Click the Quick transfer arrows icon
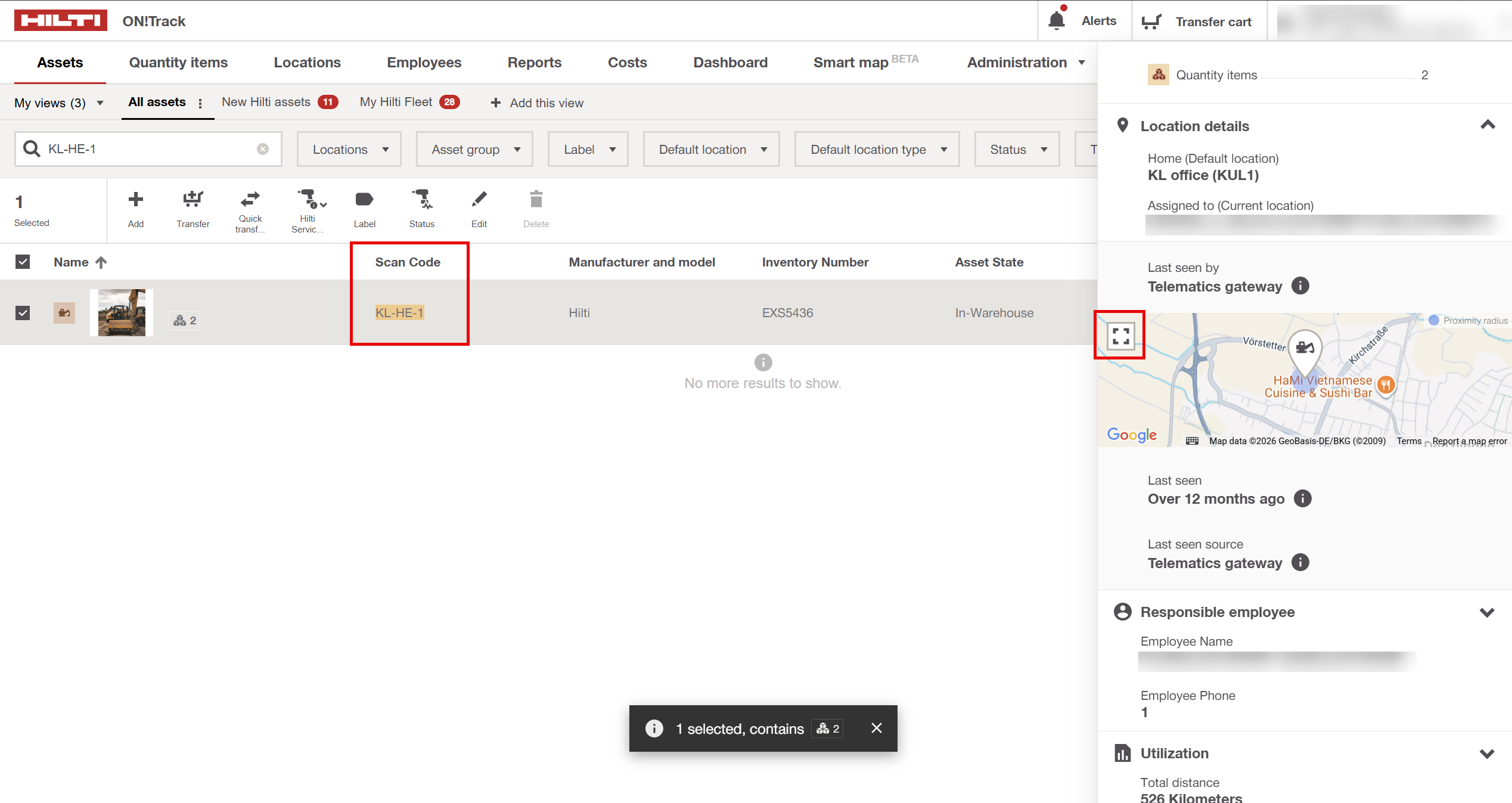The height and width of the screenshot is (803, 1512). (x=250, y=199)
